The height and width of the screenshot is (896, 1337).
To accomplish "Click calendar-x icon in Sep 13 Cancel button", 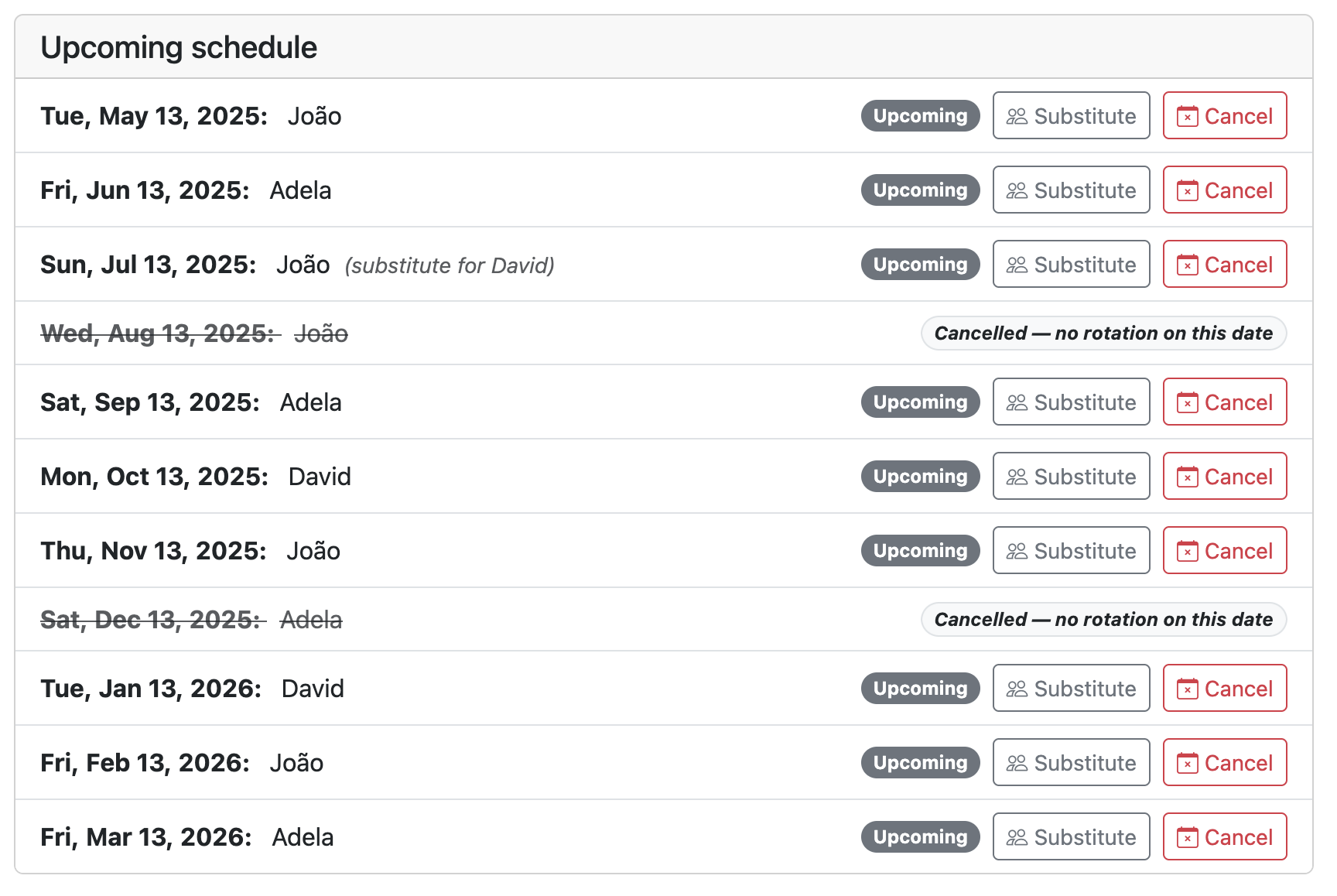I will click(x=1188, y=402).
